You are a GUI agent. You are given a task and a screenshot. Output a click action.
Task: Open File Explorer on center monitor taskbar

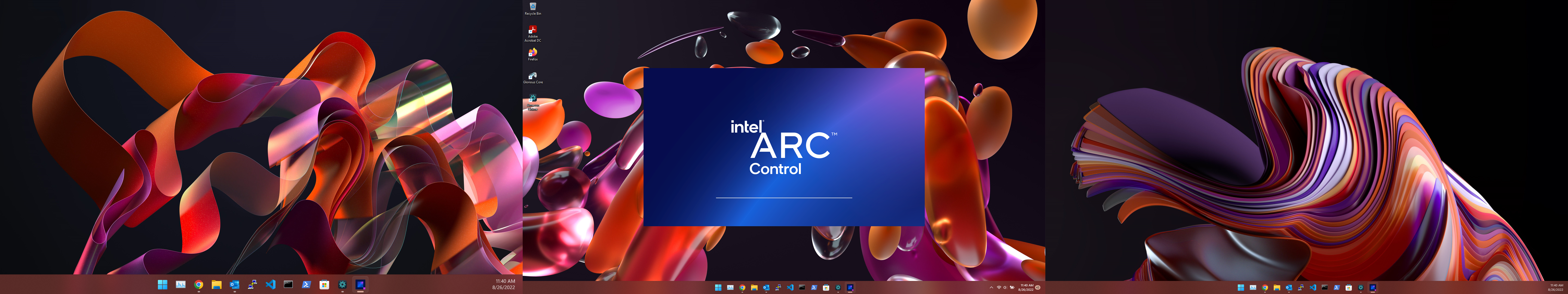(754, 287)
